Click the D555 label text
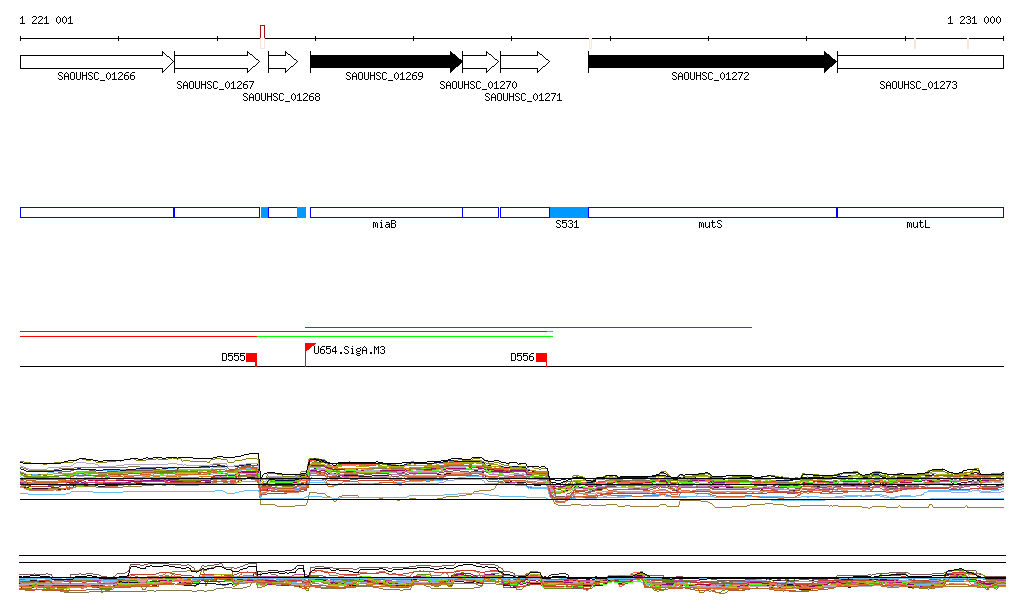 233,358
